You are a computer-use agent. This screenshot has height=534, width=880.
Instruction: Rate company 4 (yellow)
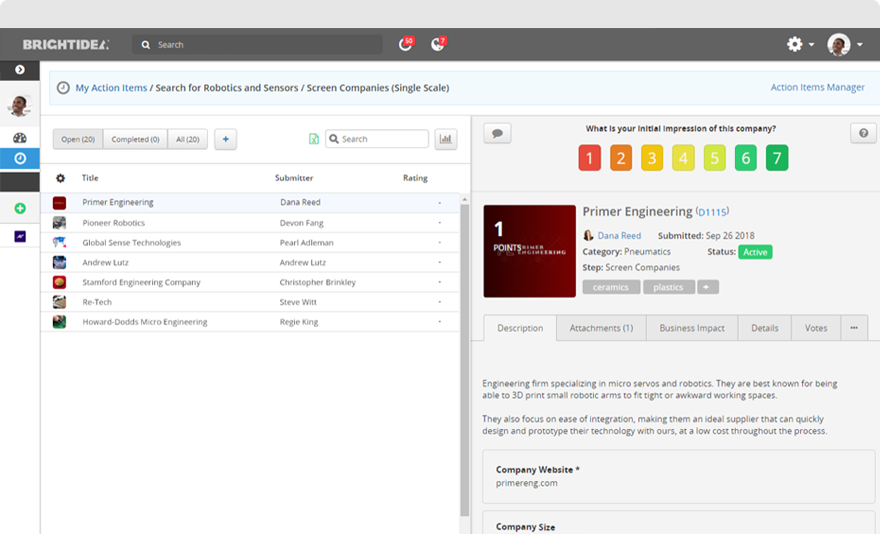click(683, 158)
